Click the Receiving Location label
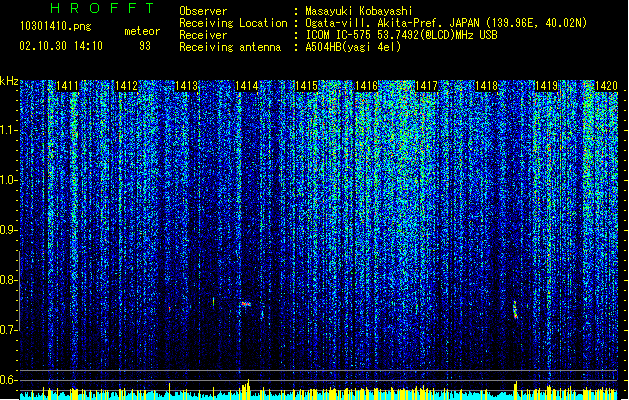The width and height of the screenshot is (629, 400). [233, 23]
